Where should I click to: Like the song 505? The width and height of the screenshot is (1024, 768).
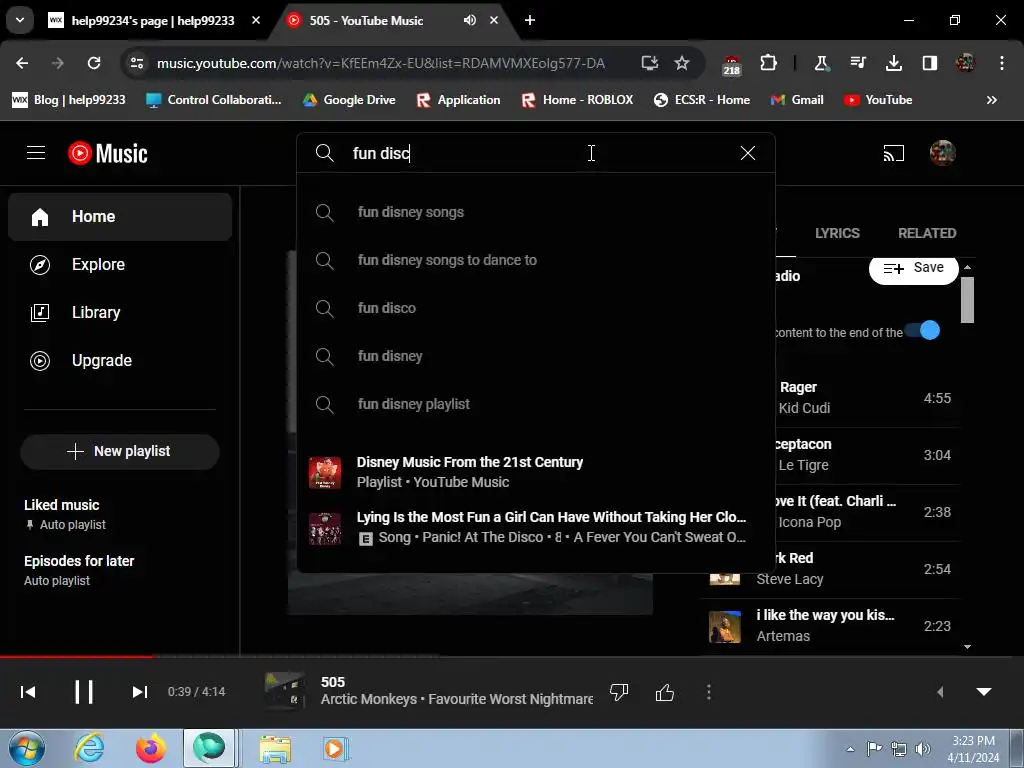click(x=665, y=692)
